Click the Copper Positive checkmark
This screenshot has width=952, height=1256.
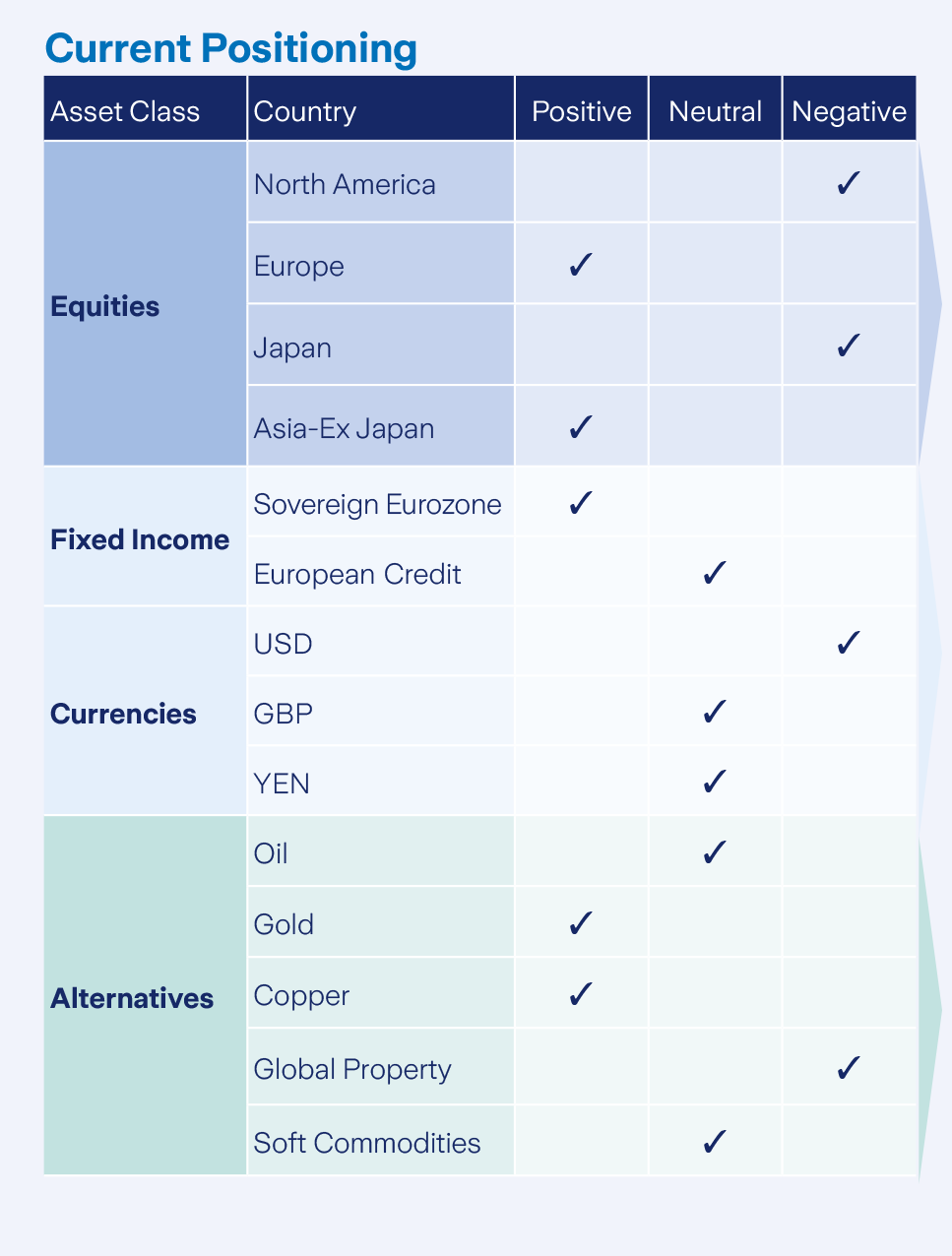[x=581, y=993]
